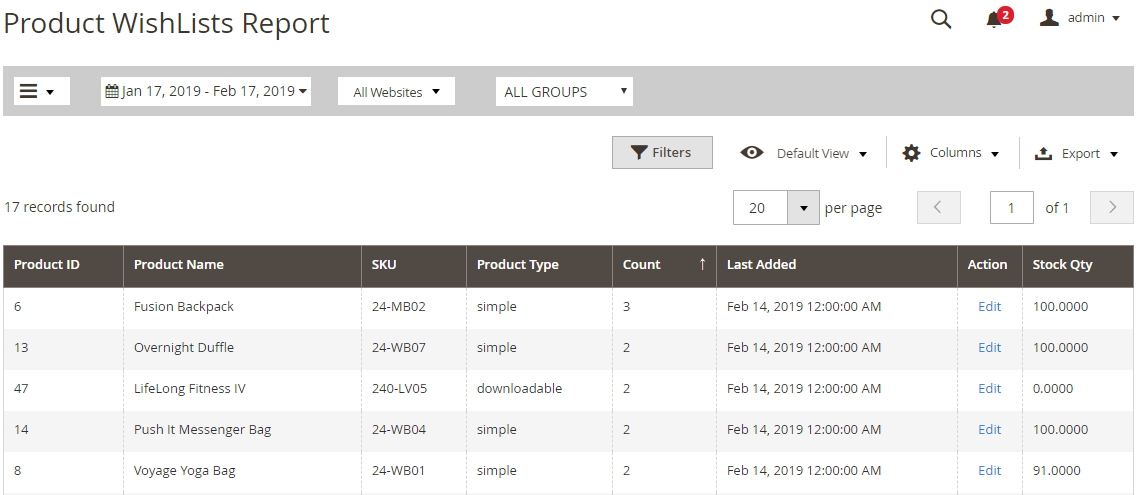Click the search magnifier icon

941,19
